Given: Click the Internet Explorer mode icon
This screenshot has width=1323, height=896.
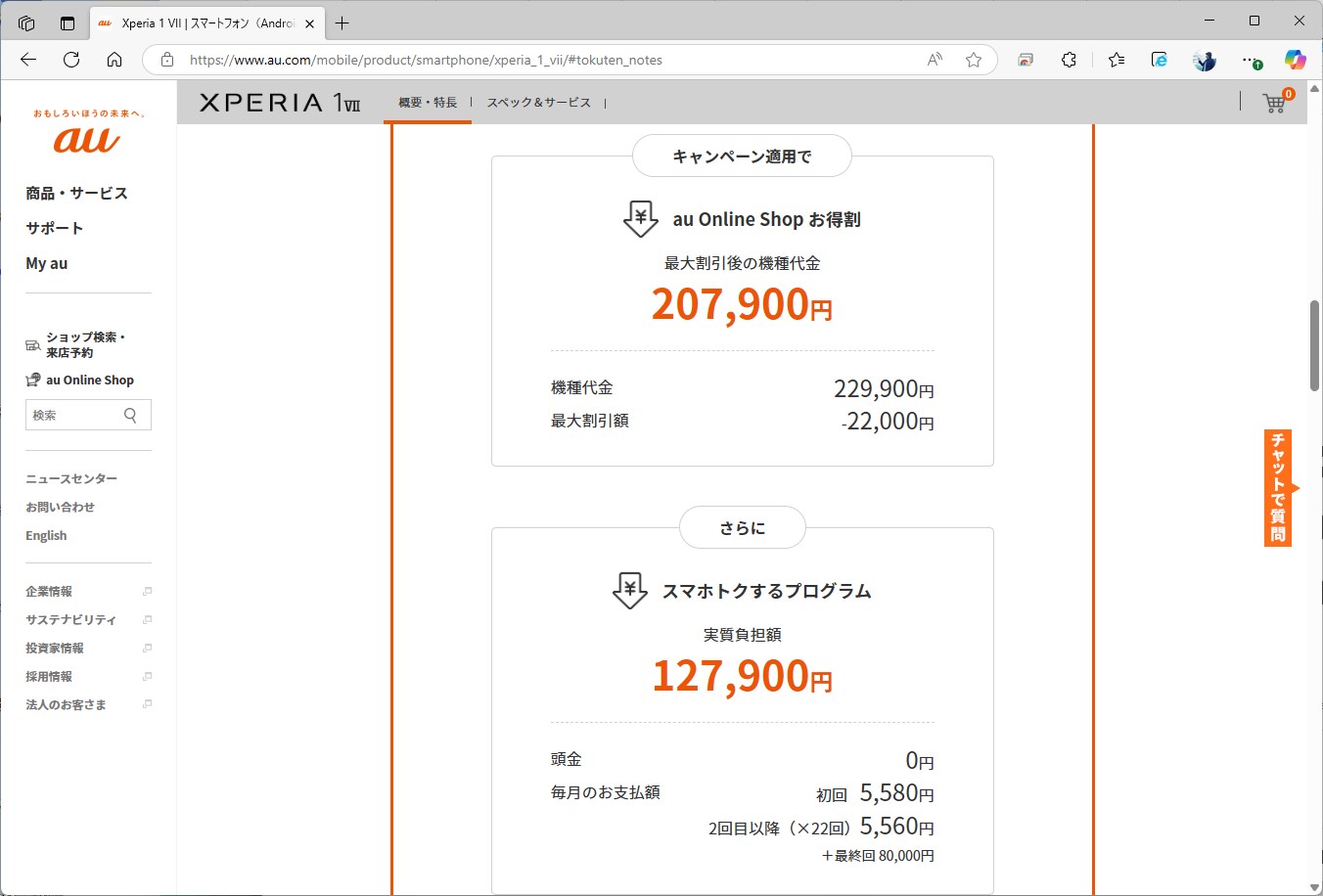Looking at the screenshot, I should pyautogui.click(x=1159, y=60).
